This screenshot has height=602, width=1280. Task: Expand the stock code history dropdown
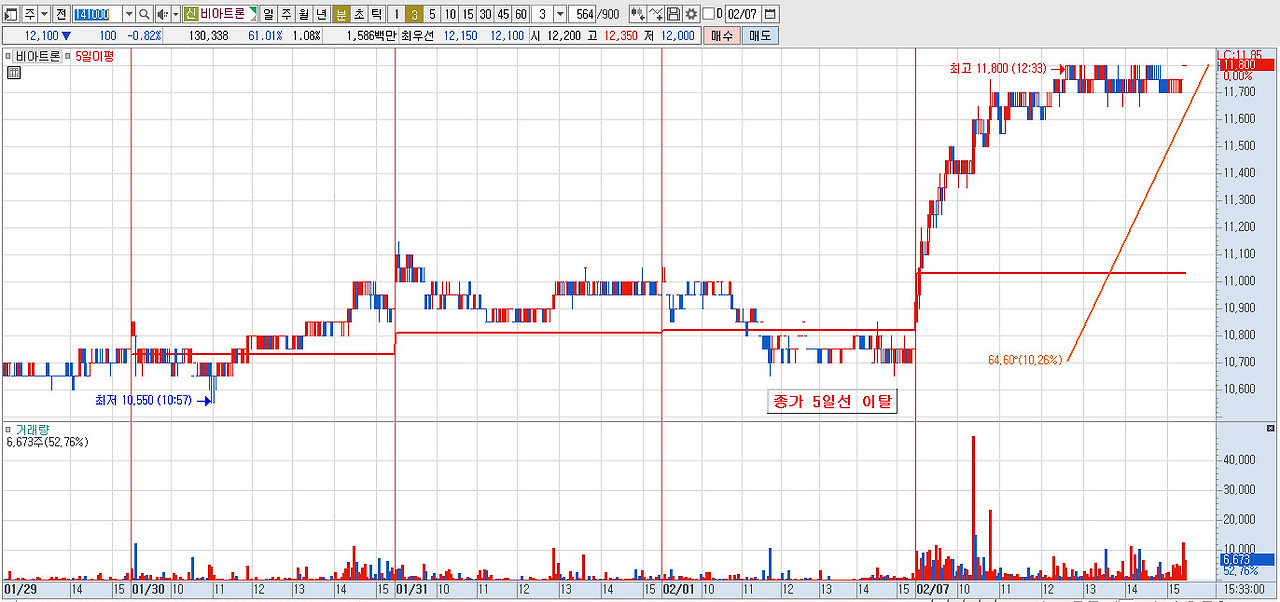point(129,14)
